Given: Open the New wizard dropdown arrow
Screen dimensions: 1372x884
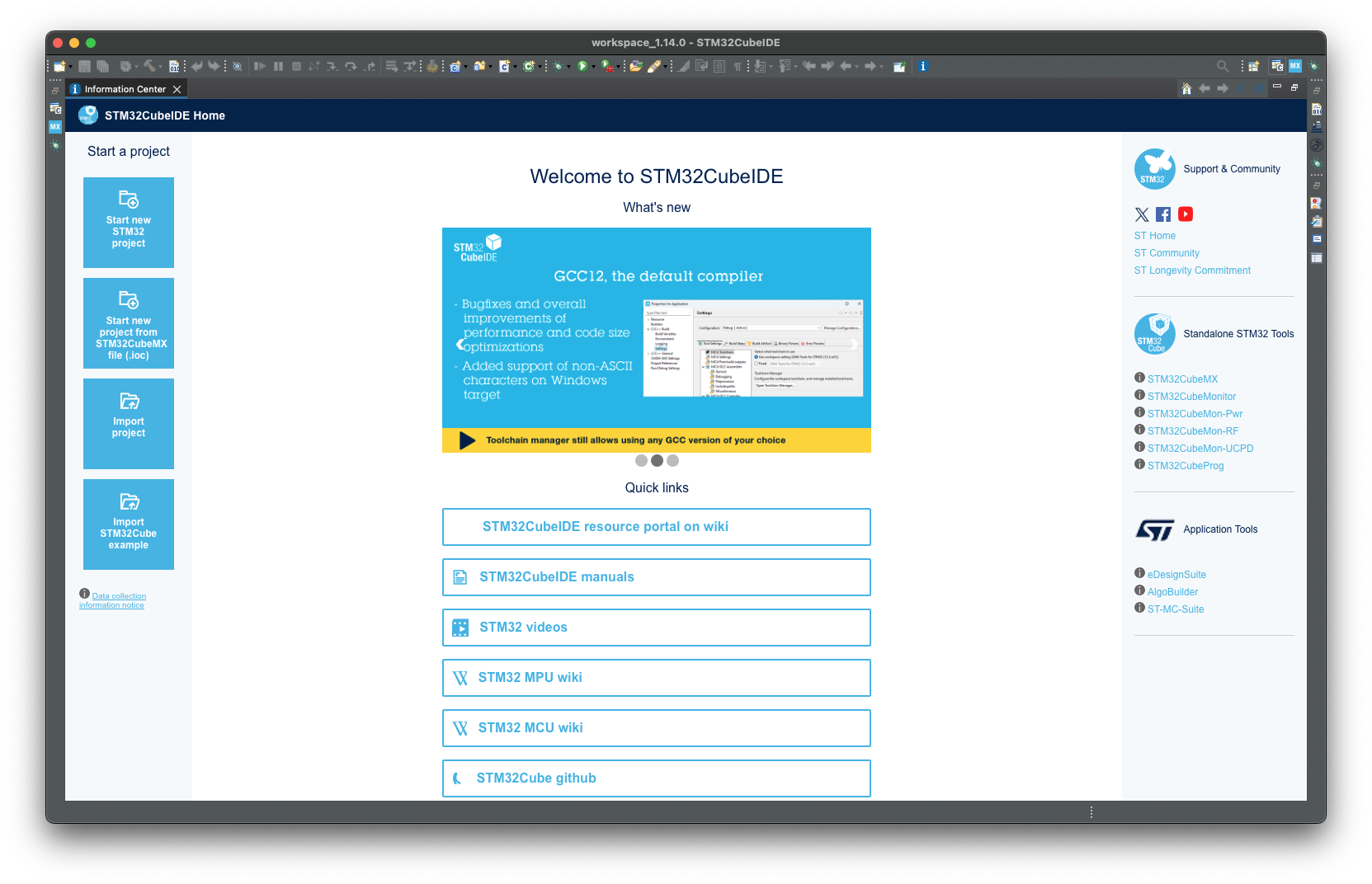Looking at the screenshot, I should [x=70, y=67].
